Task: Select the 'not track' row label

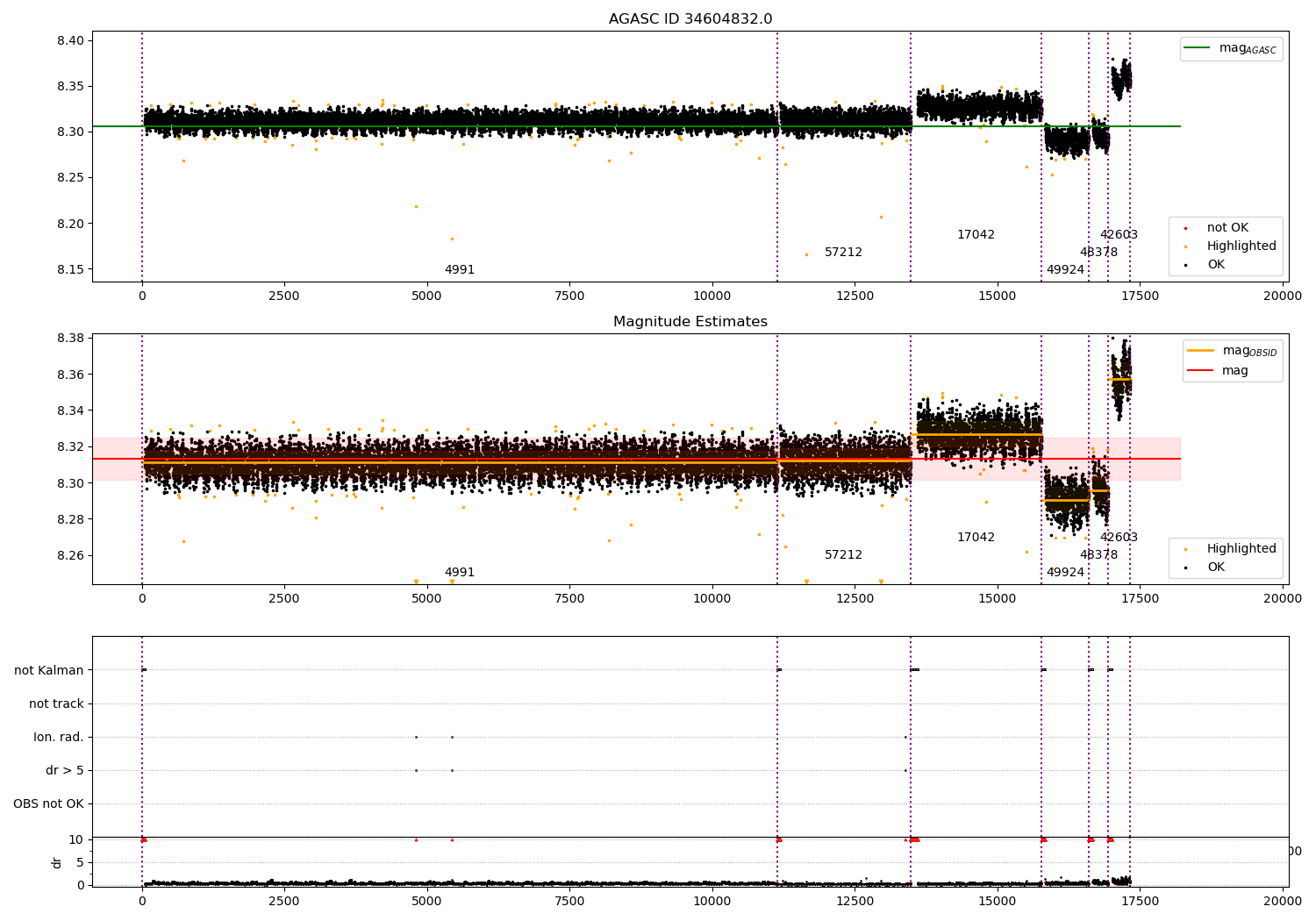Action: 56,703
